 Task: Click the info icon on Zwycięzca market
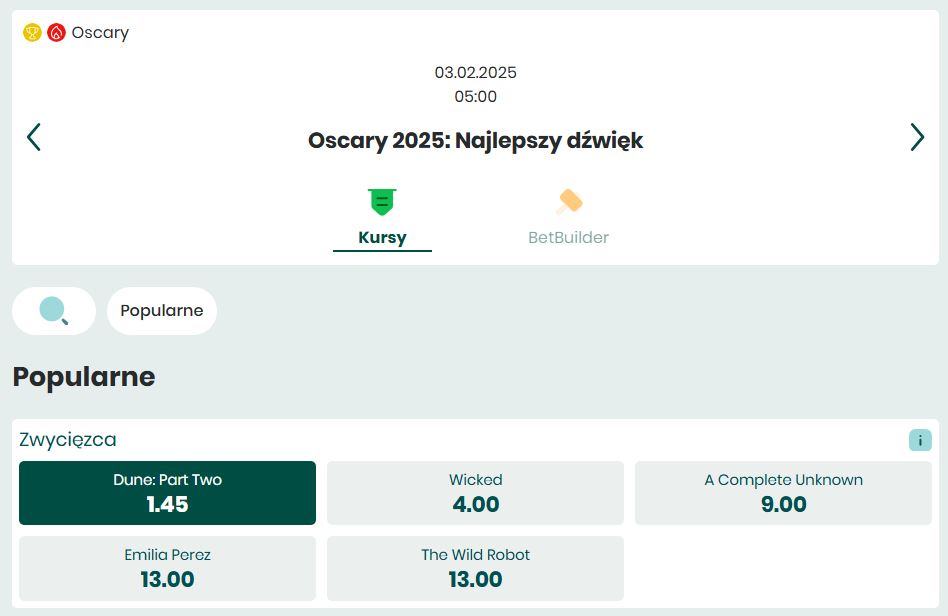click(x=919, y=439)
